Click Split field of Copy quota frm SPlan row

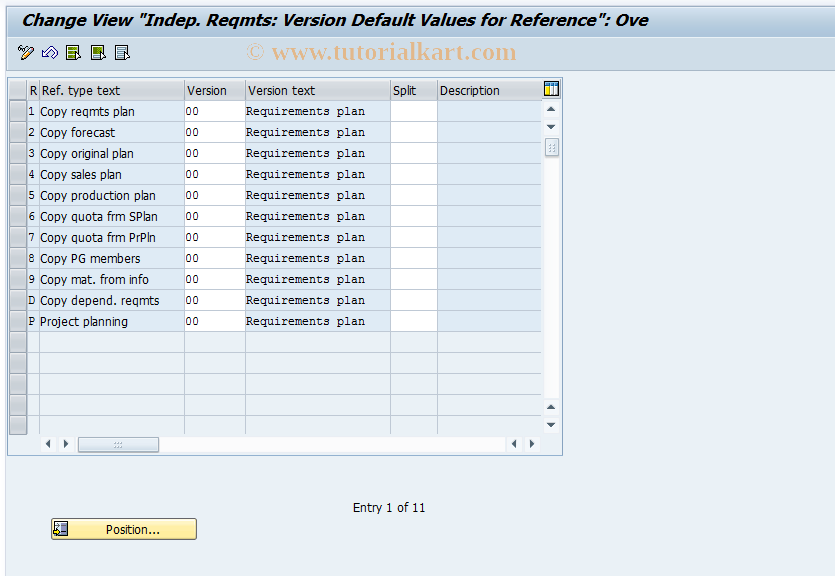tap(414, 216)
